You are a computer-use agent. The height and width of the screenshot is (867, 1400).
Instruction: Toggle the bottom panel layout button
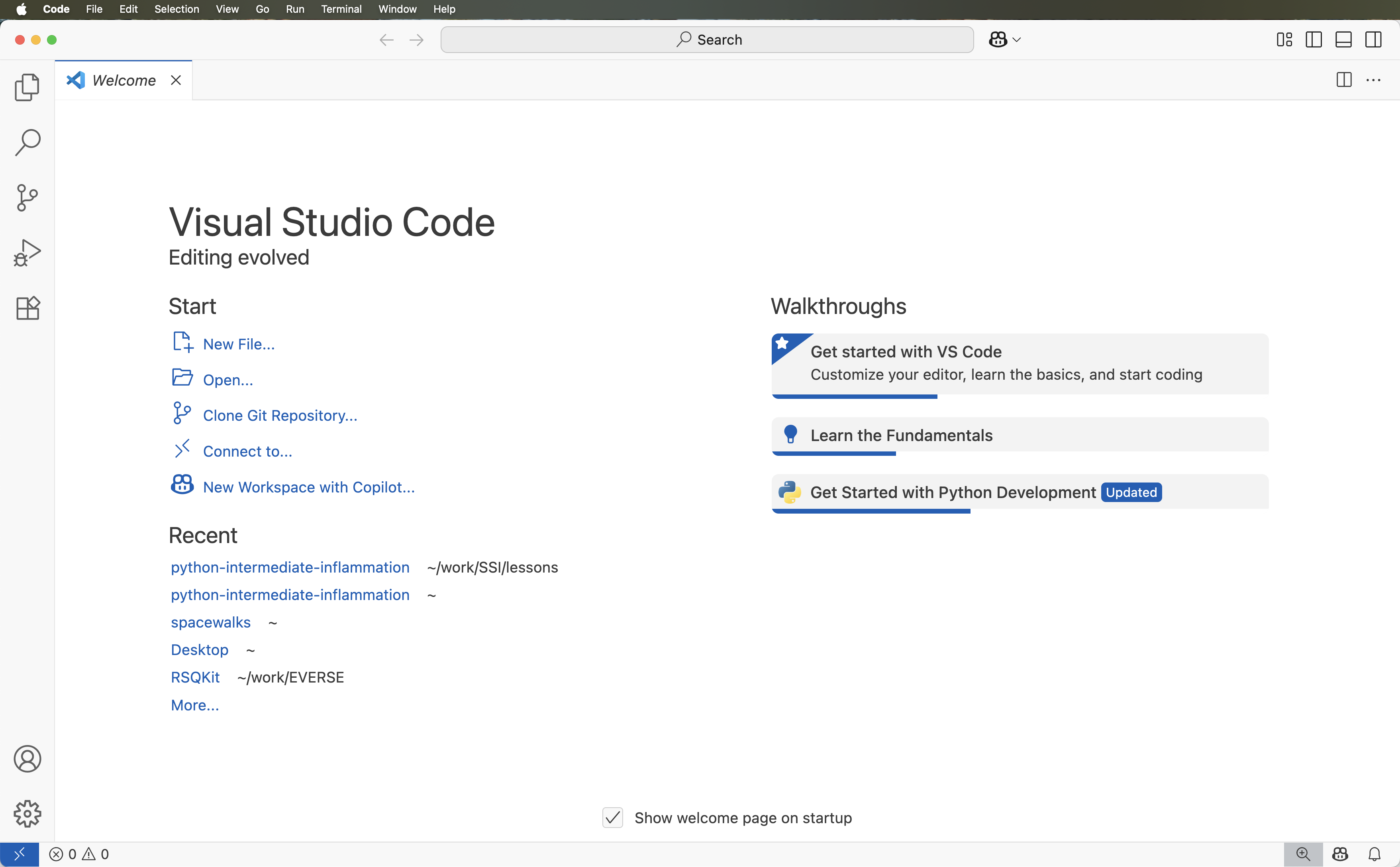1343,39
